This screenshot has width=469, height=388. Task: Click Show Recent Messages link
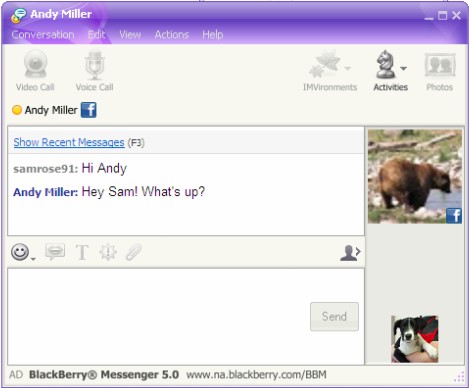[x=69, y=142]
